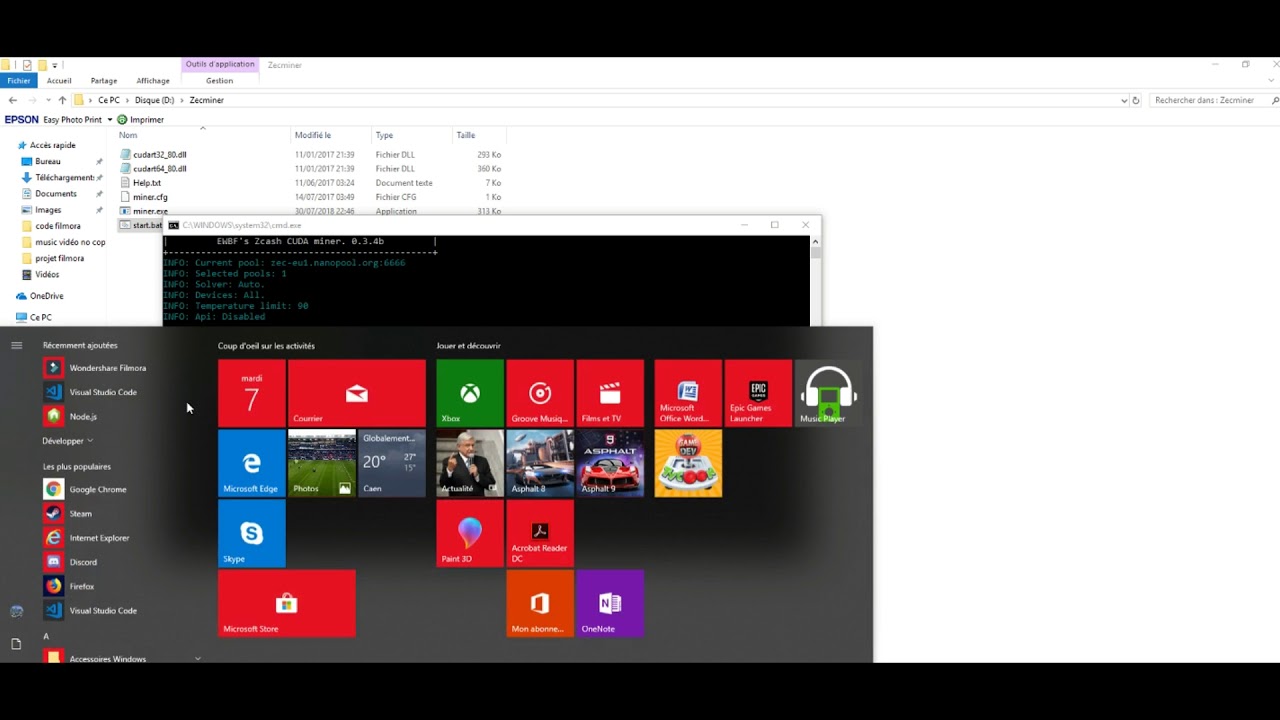
Task: Switch to the Affichage ribbon tab
Action: pos(153,81)
